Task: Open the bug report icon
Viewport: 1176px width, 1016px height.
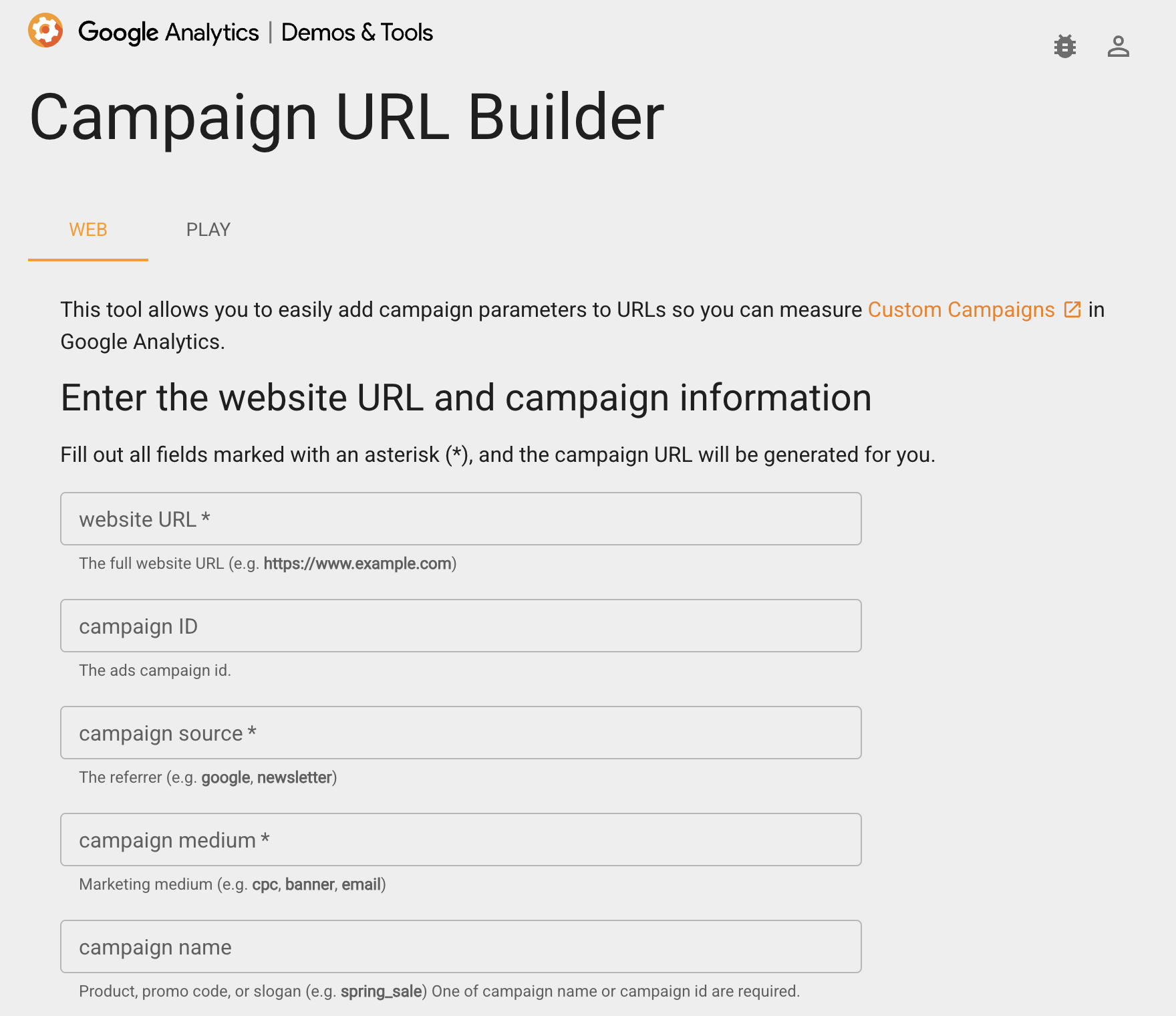Action: pyautogui.click(x=1065, y=47)
